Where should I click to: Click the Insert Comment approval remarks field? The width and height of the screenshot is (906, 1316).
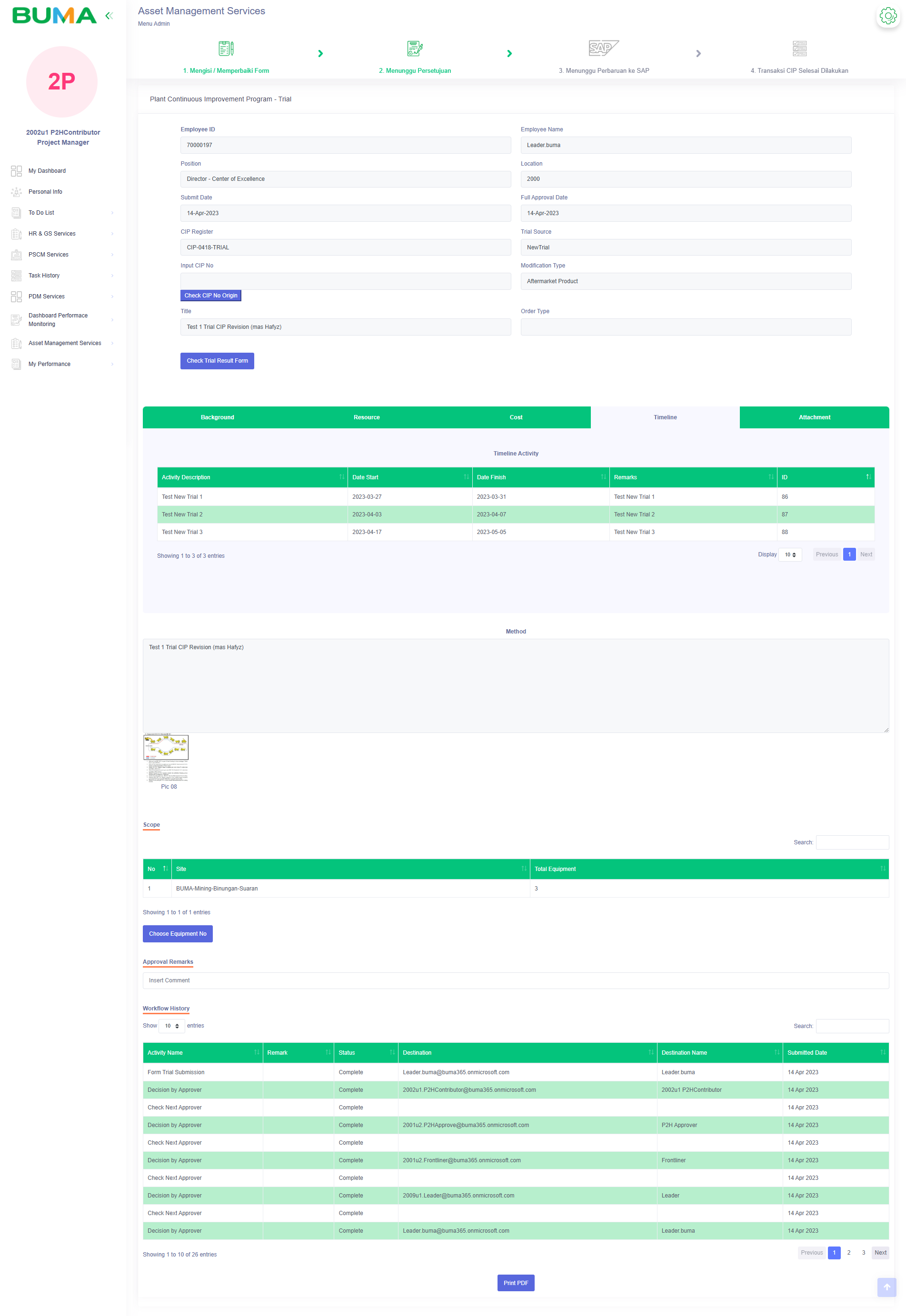click(x=516, y=980)
